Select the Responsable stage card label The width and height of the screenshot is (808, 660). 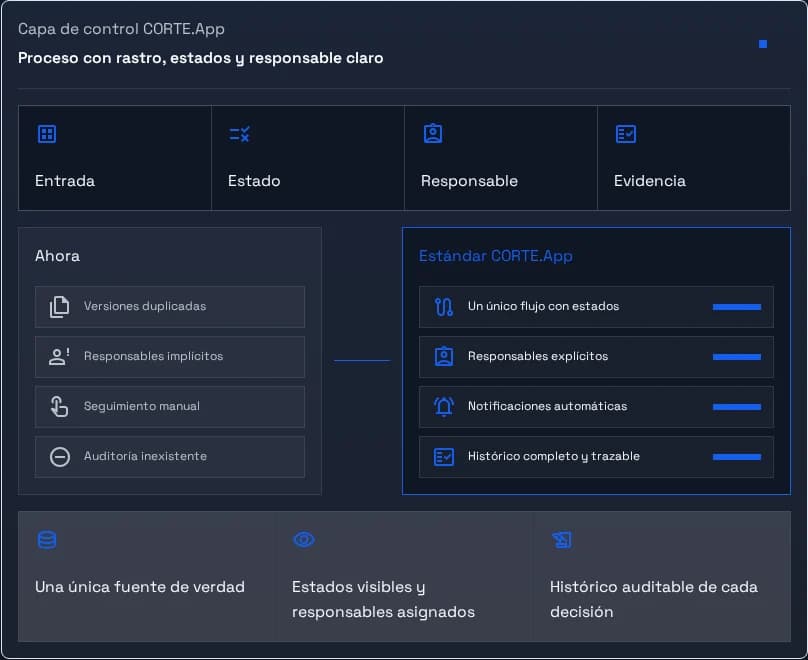click(x=469, y=181)
